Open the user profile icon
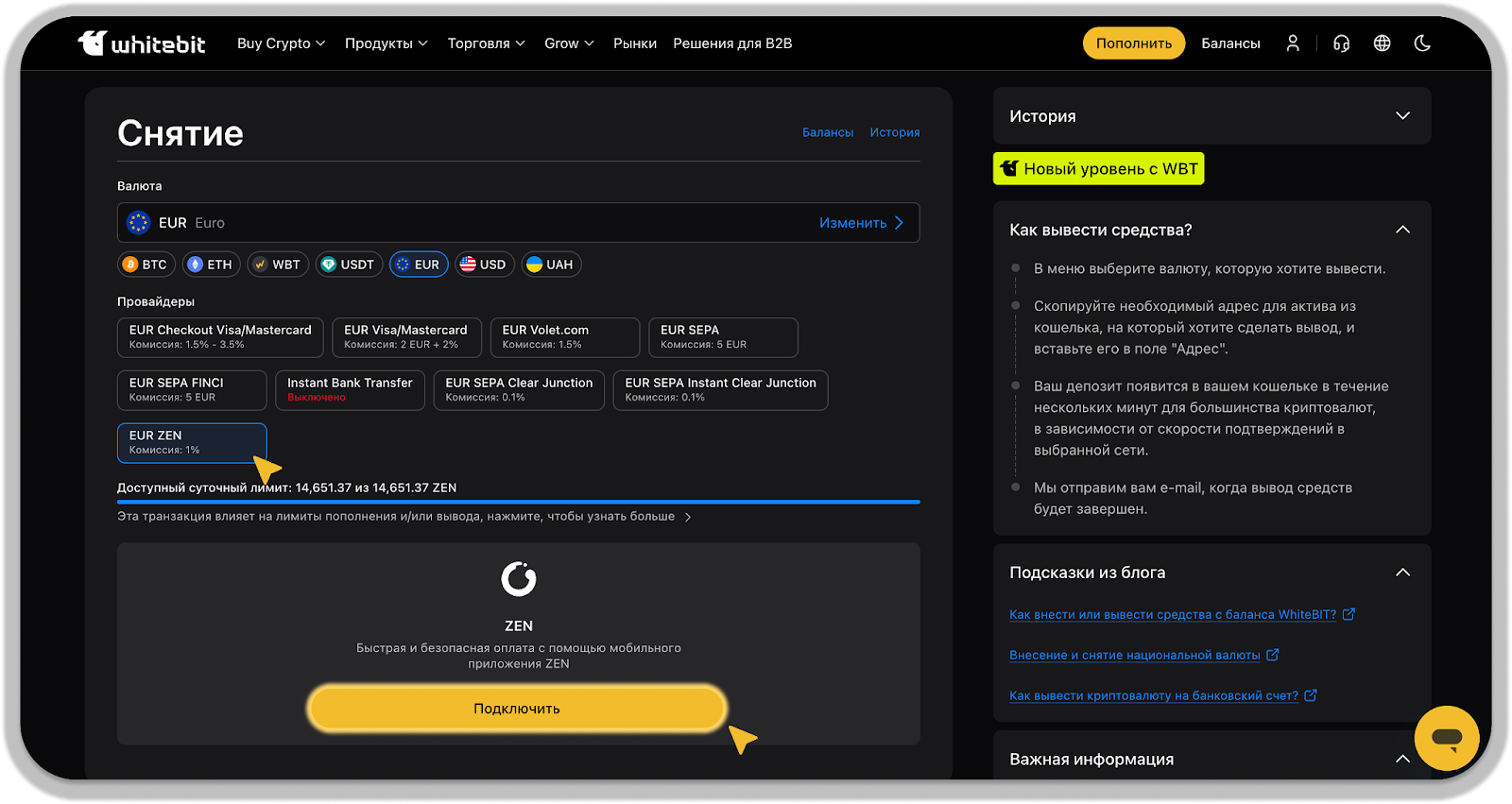 [x=1293, y=43]
